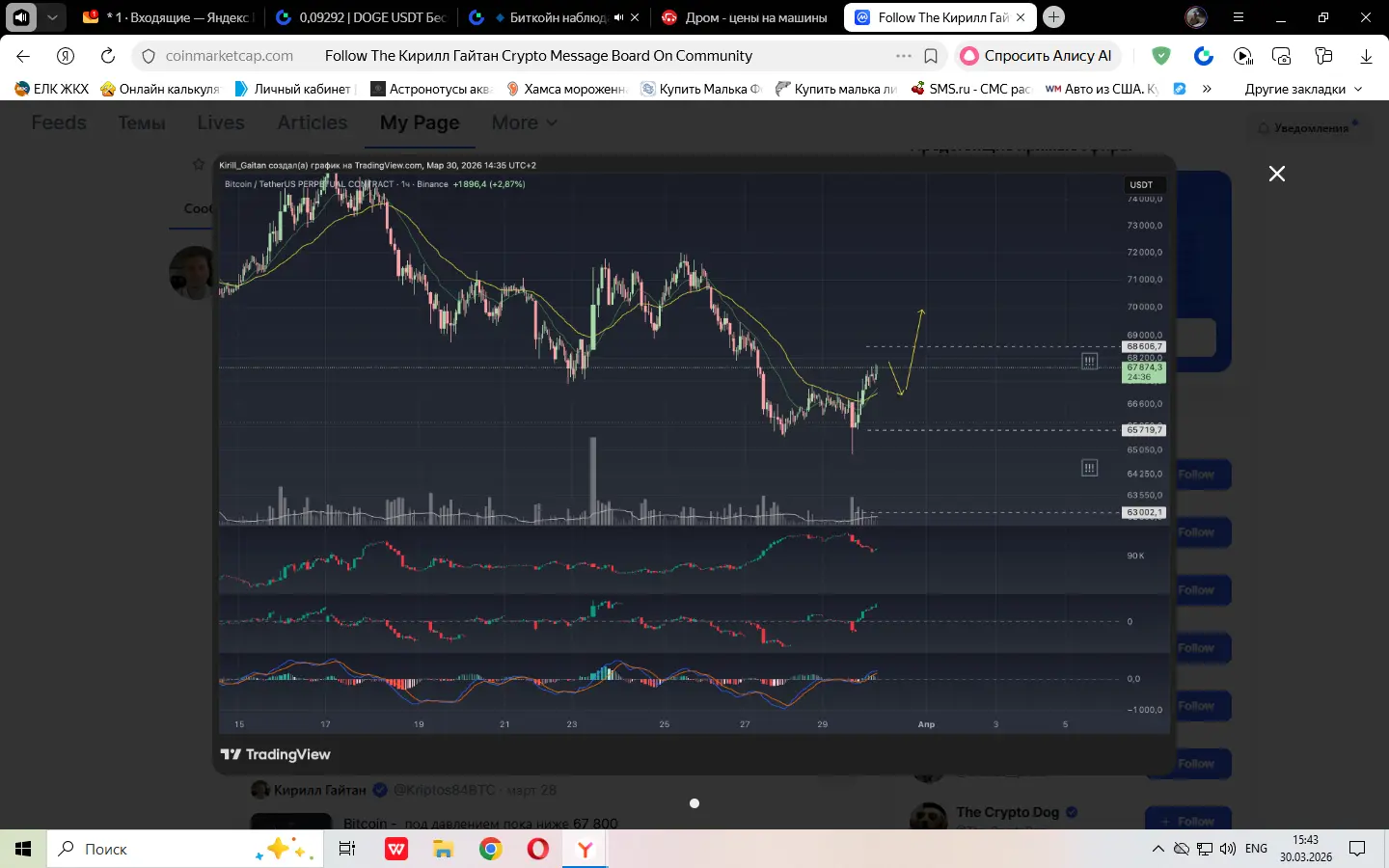The height and width of the screenshot is (868, 1389).
Task: Bookmark this page in the address bar
Action: pos(931,56)
